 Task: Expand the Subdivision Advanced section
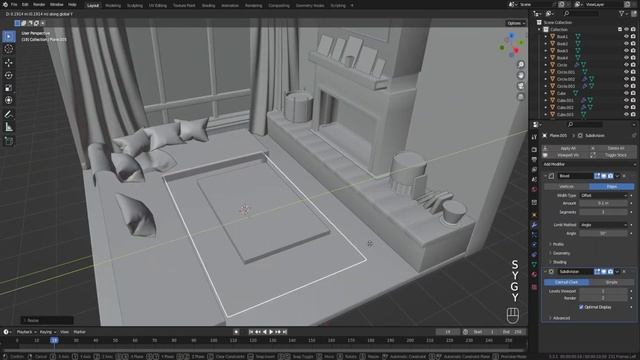[561, 318]
